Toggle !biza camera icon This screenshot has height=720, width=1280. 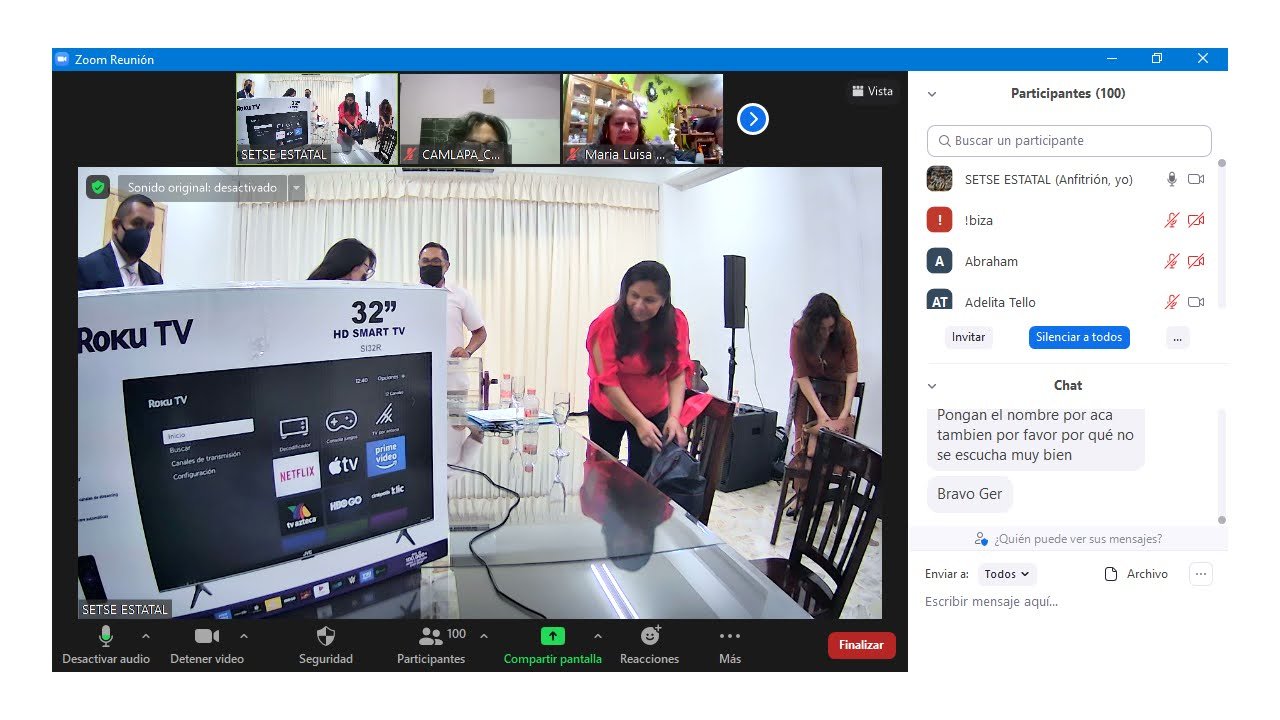1196,220
